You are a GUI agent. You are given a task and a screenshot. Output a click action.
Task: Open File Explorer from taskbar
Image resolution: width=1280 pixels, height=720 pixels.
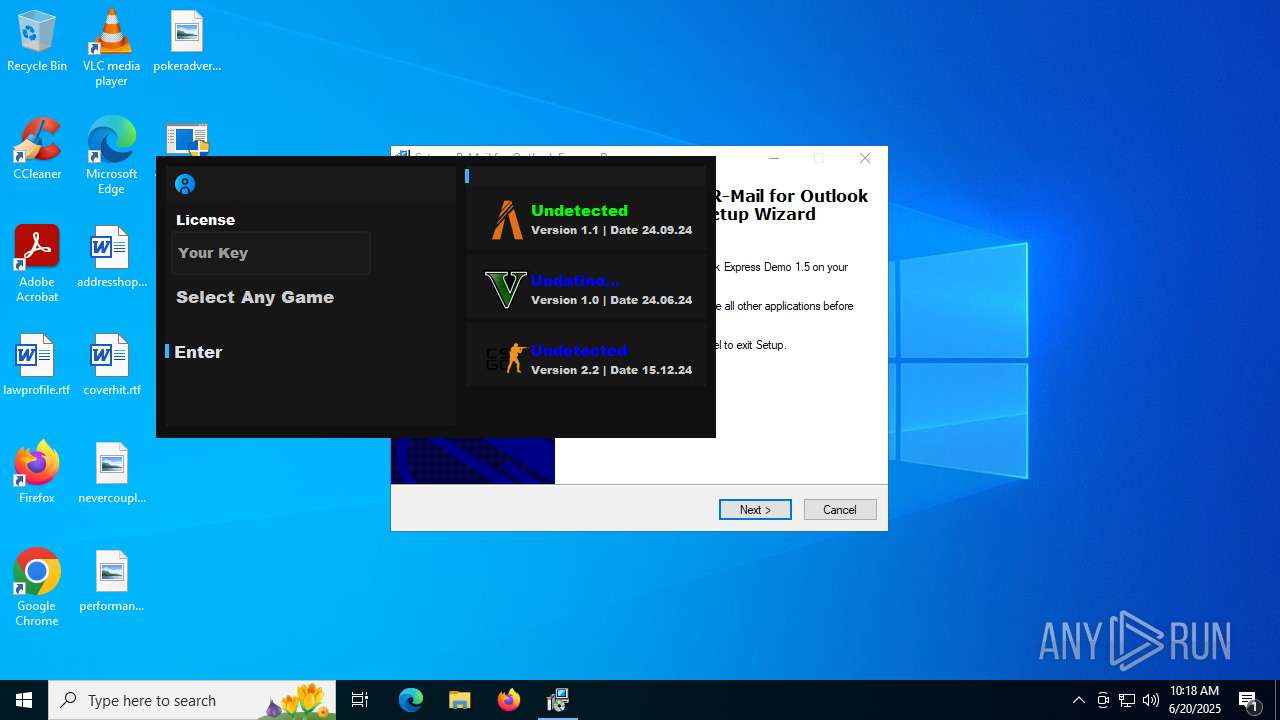[459, 700]
